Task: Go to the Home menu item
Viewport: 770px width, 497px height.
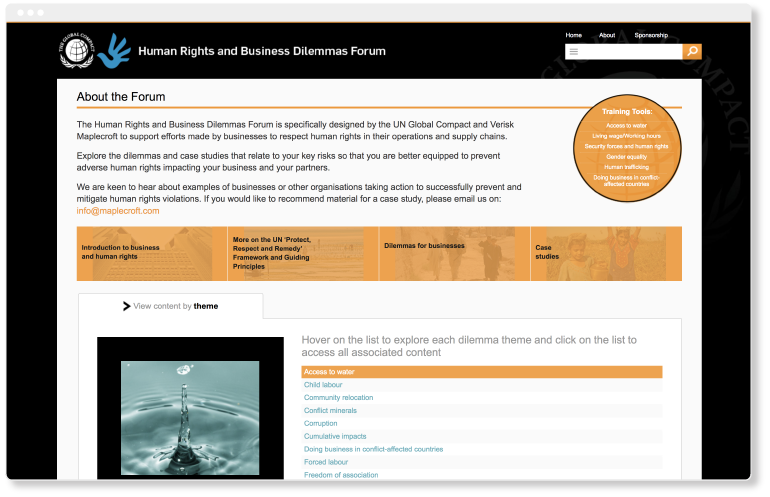Action: [x=573, y=35]
